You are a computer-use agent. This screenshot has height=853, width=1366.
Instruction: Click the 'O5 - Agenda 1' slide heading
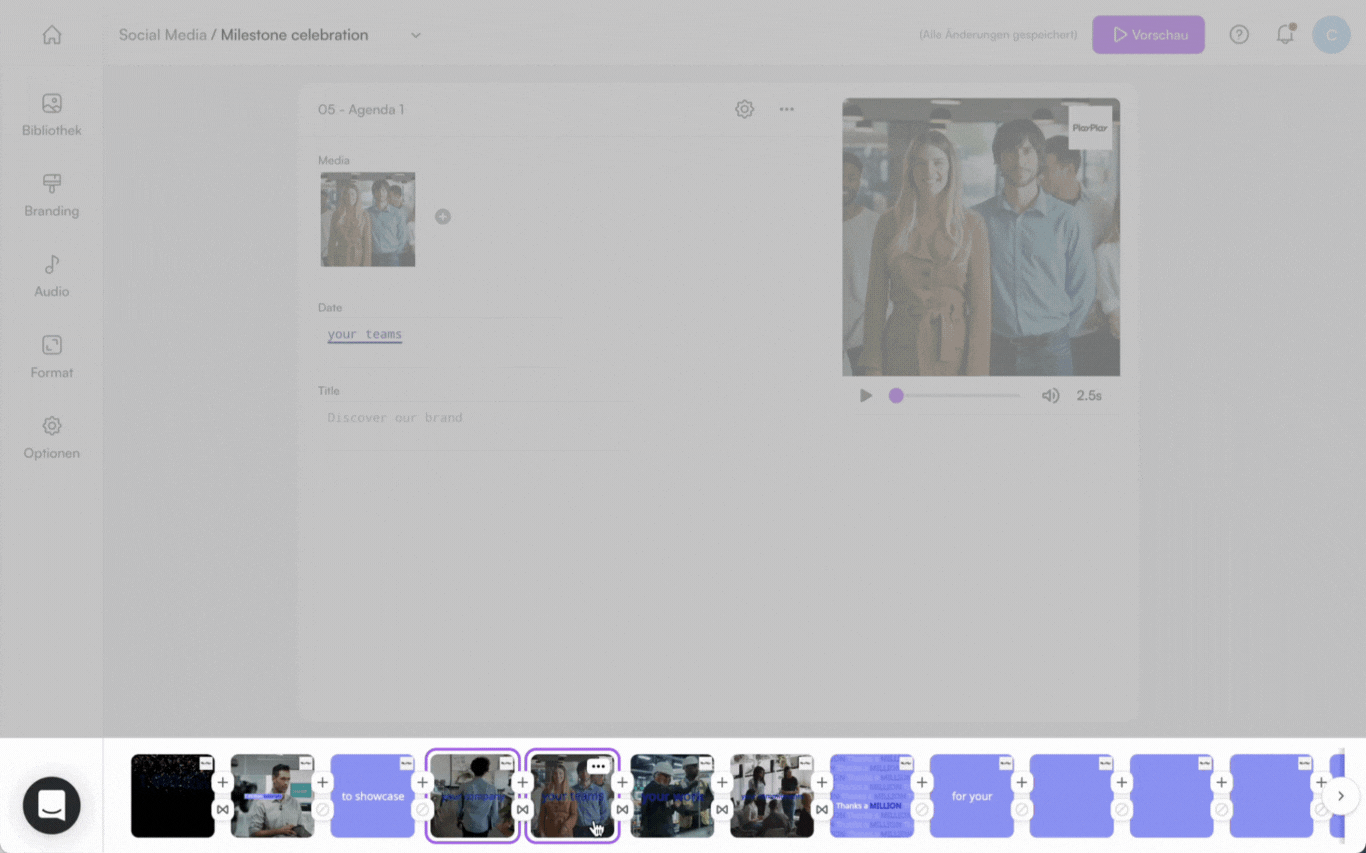point(361,110)
